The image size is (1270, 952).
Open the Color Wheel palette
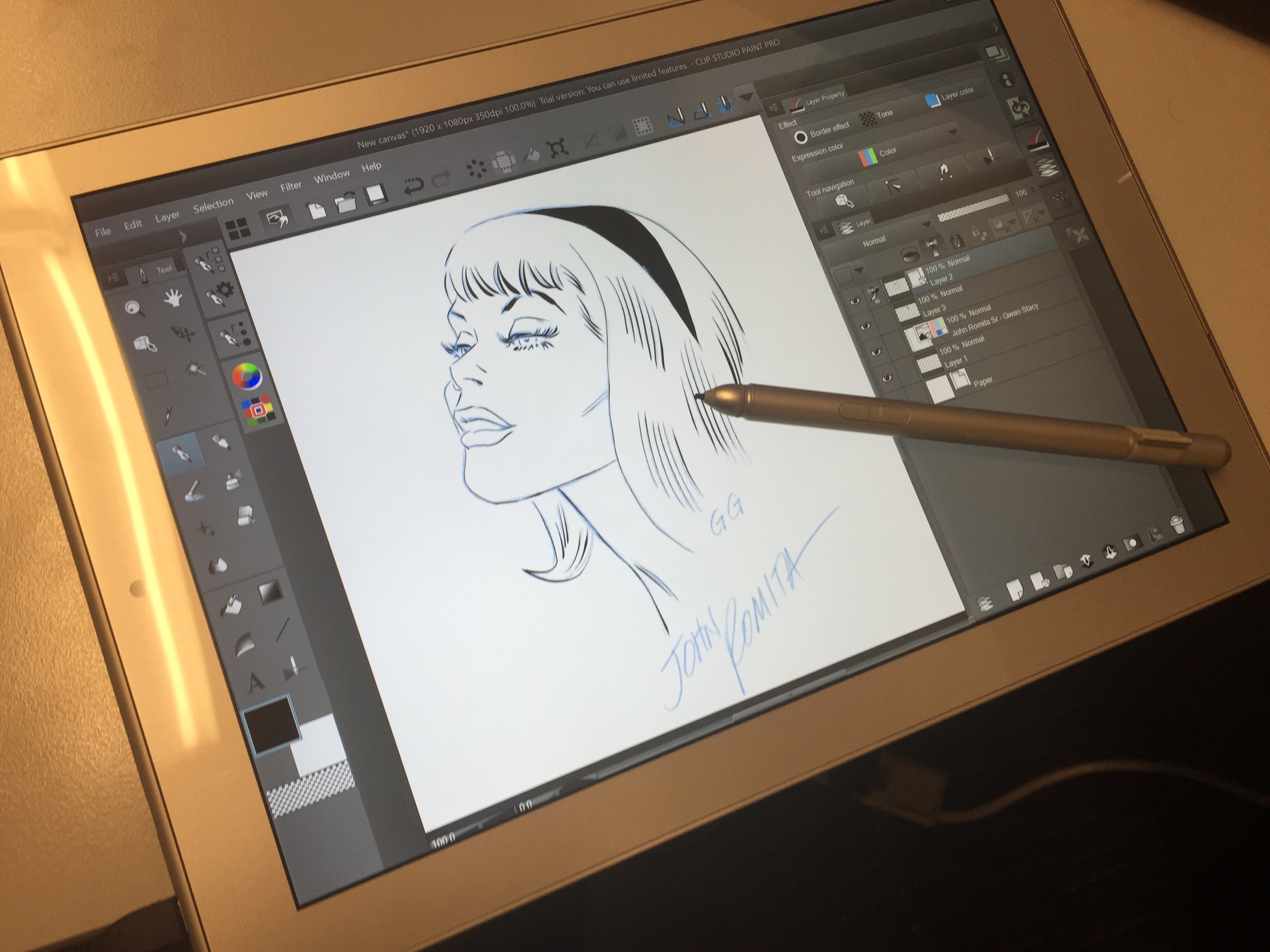247,376
